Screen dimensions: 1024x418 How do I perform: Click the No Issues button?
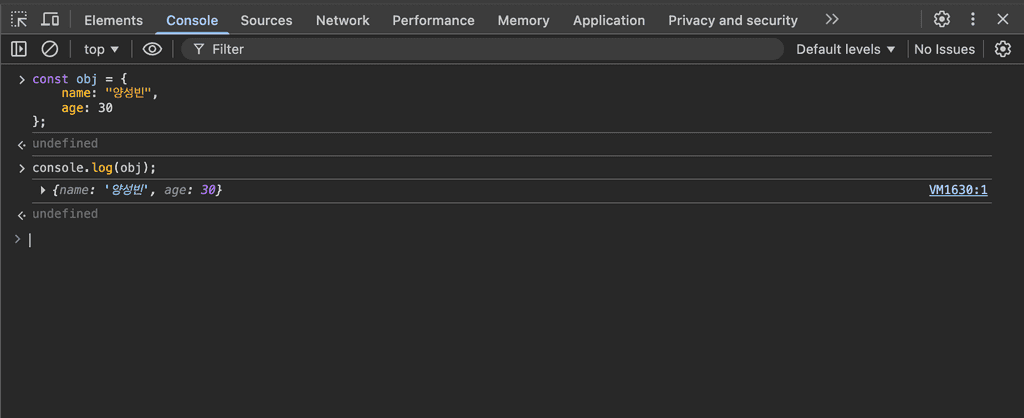click(x=944, y=49)
